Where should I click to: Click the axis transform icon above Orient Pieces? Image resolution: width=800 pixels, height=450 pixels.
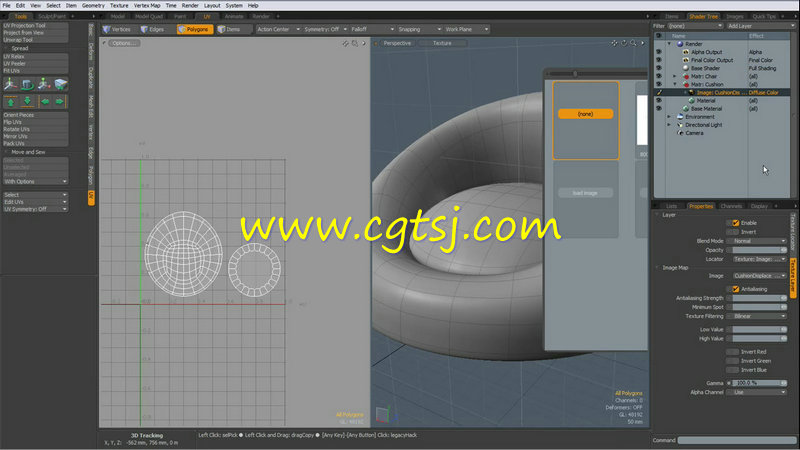tap(11, 84)
